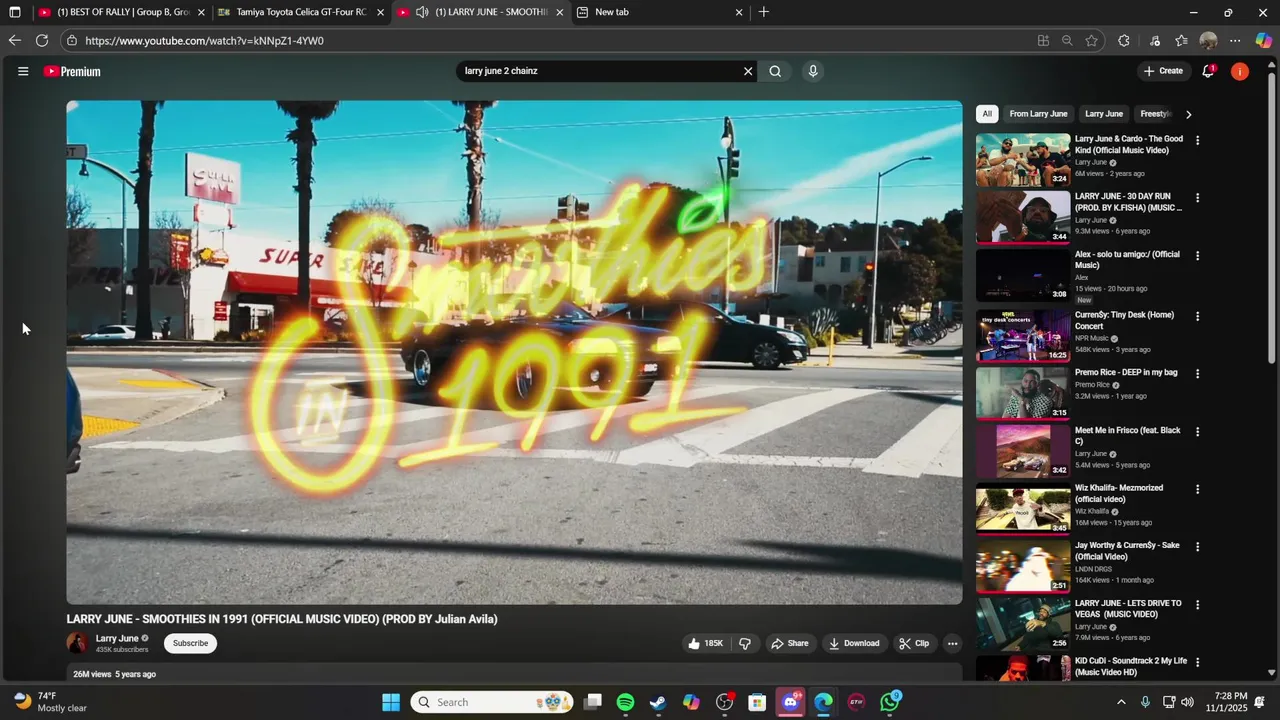Open Edge settings and more ellipsis
The height and width of the screenshot is (720, 1280).
[x=1235, y=41]
